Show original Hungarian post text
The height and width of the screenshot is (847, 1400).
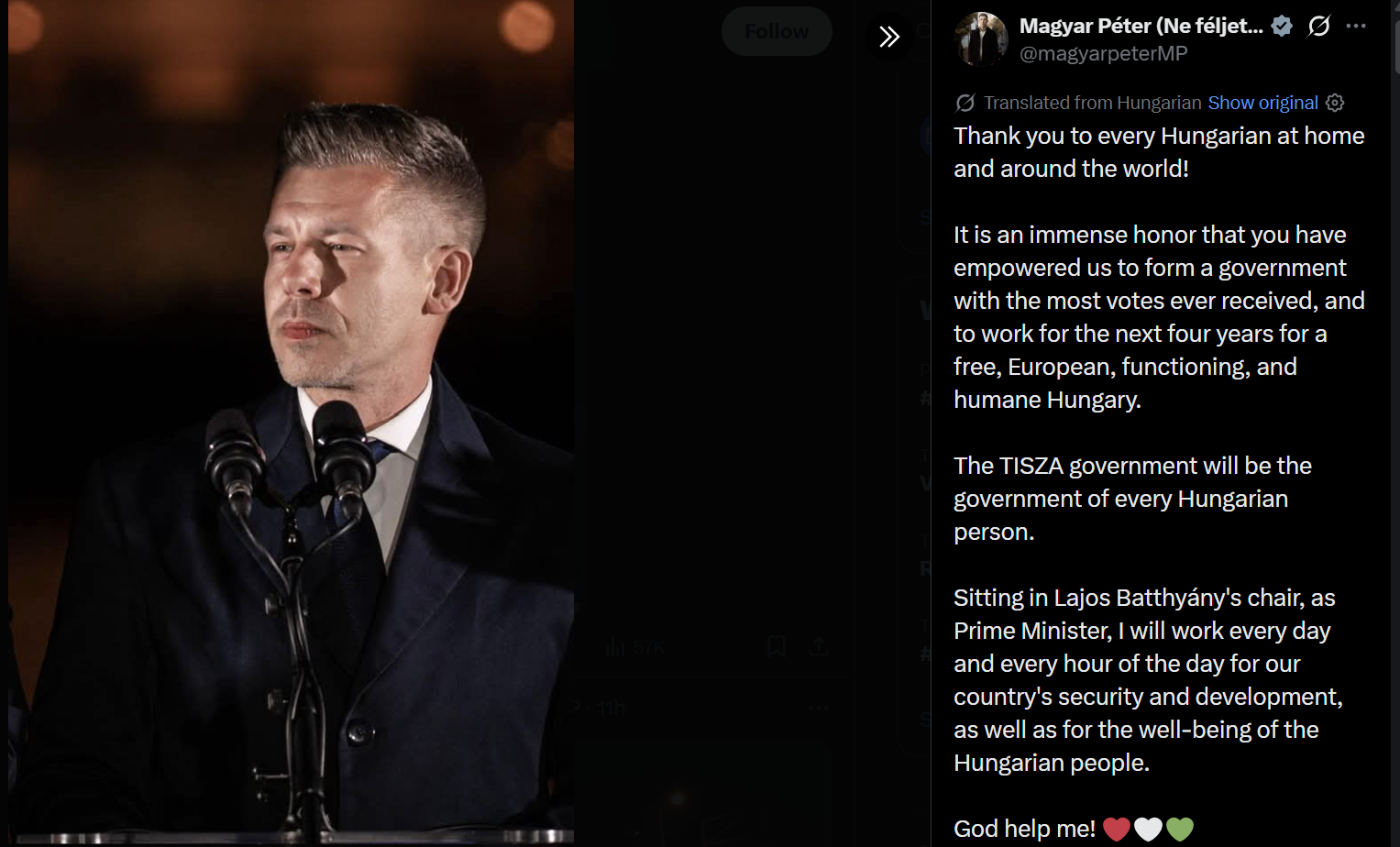[x=1262, y=103]
